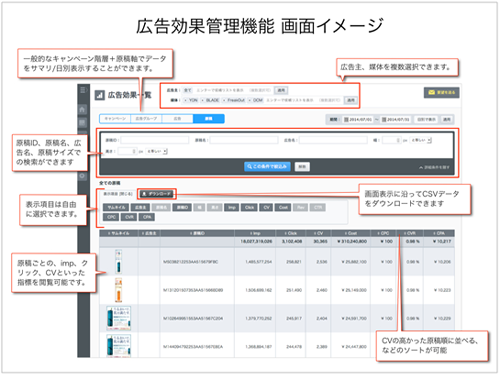Switch to the 広告 tab

point(177,119)
